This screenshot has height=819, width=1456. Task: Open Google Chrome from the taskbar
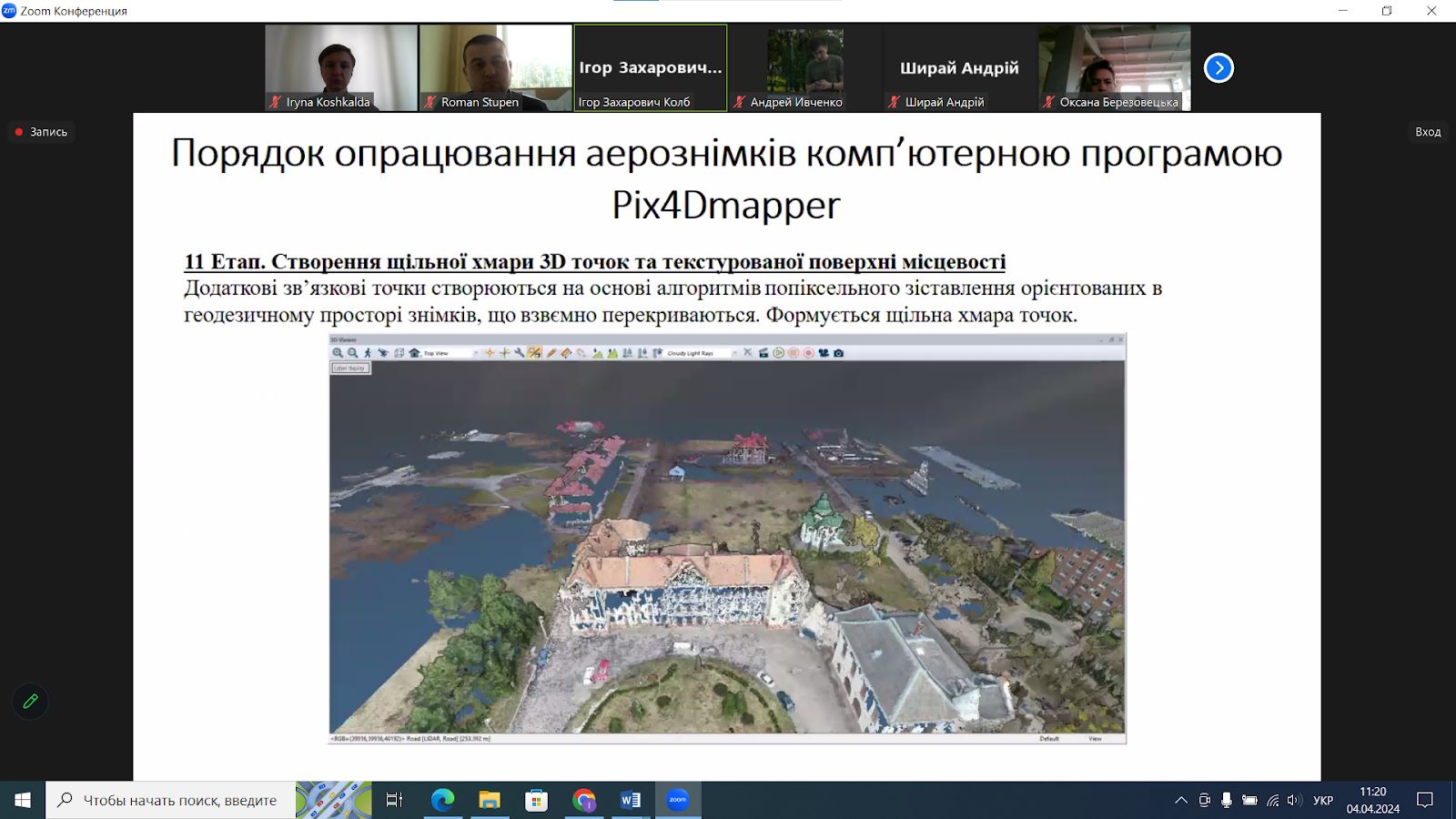pos(584,800)
